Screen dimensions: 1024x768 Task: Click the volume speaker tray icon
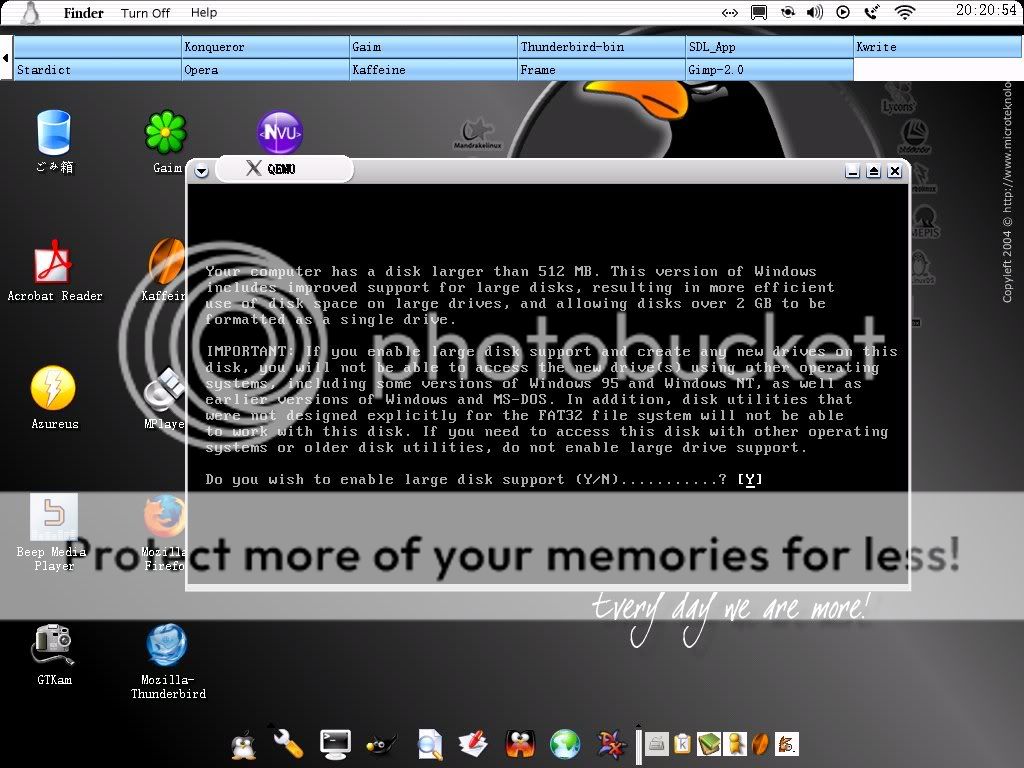[x=815, y=12]
